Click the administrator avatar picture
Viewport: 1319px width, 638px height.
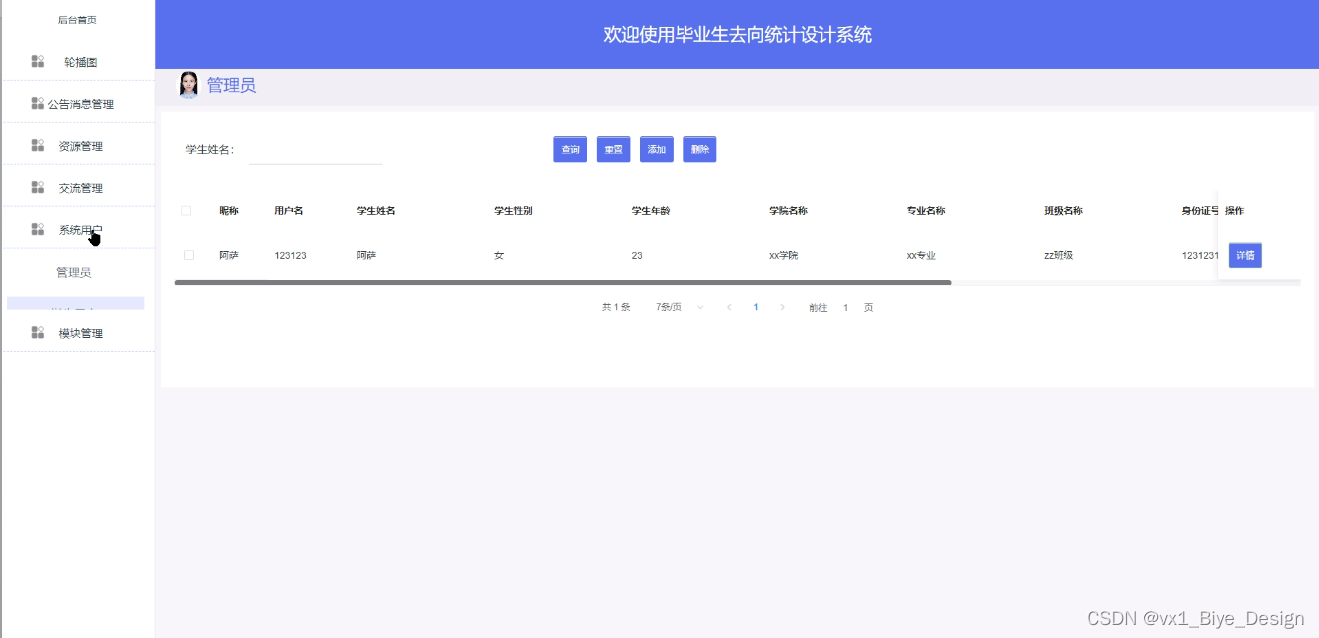point(188,85)
